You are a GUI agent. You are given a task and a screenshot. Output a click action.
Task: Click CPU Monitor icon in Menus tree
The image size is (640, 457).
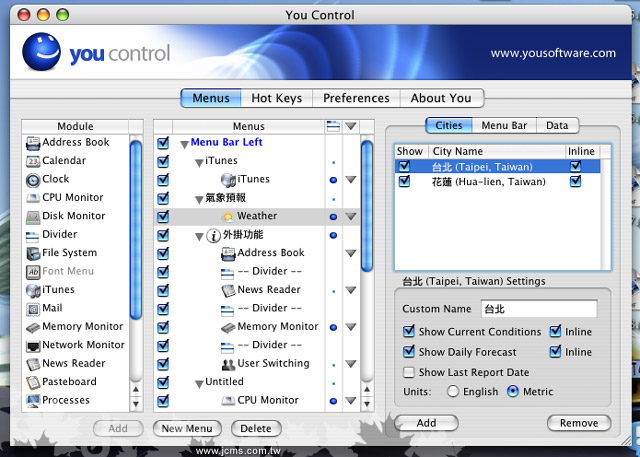point(228,401)
